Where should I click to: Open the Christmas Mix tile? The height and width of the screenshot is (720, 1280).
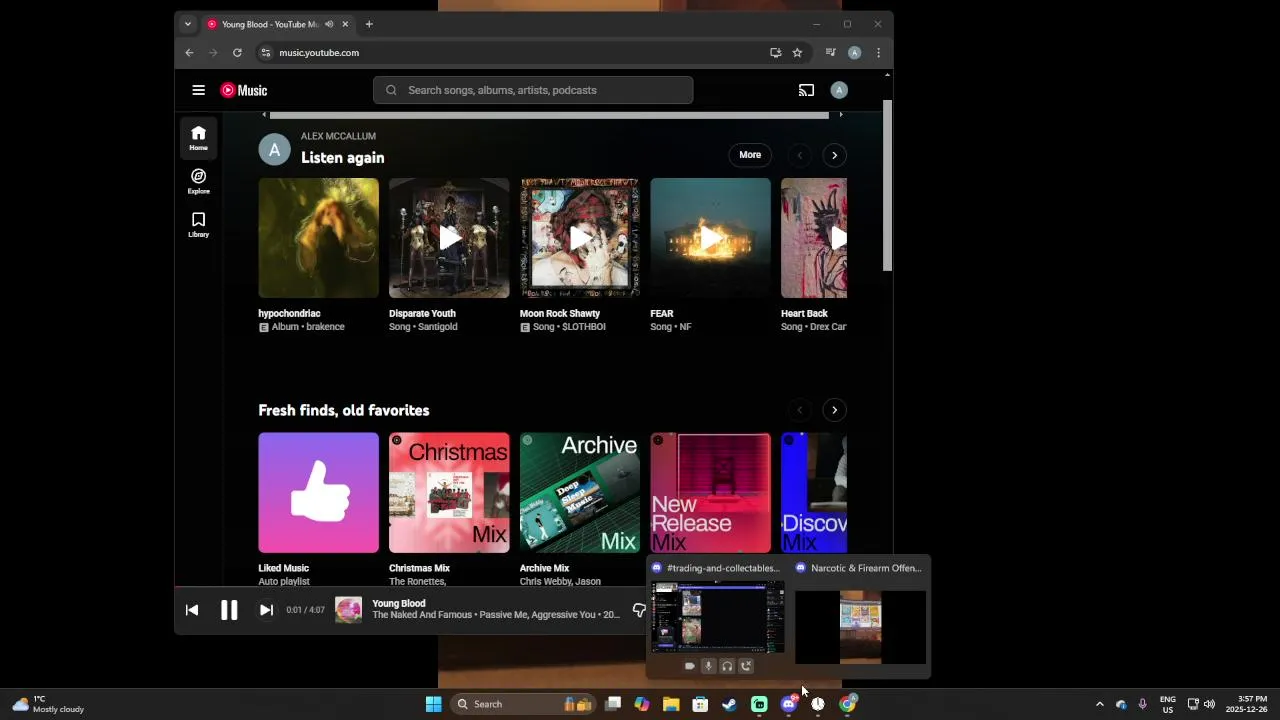point(449,493)
